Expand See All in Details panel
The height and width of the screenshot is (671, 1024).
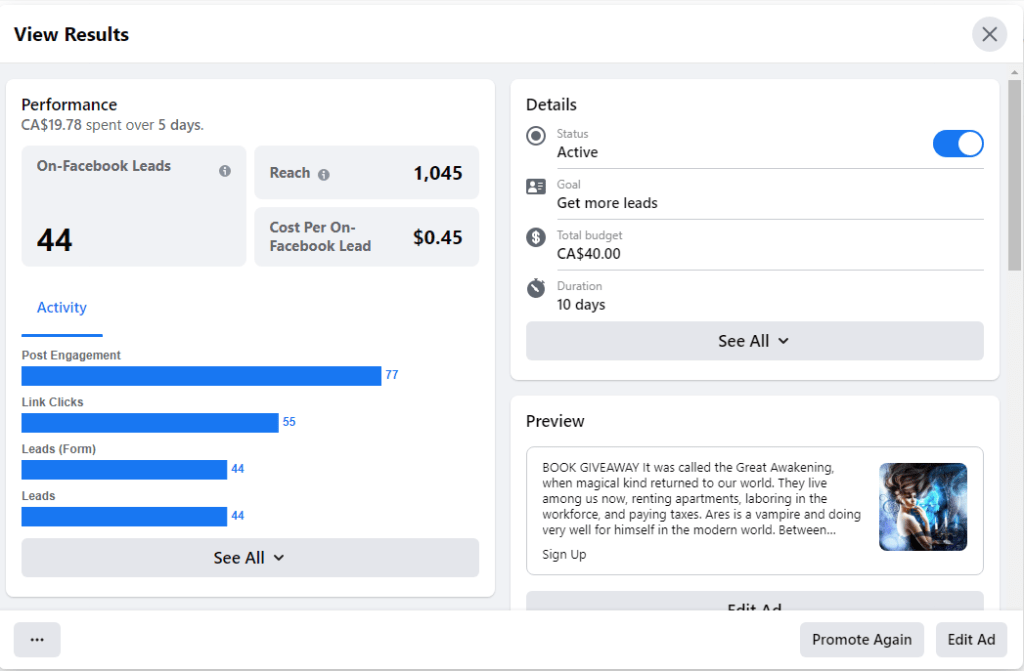[754, 341]
